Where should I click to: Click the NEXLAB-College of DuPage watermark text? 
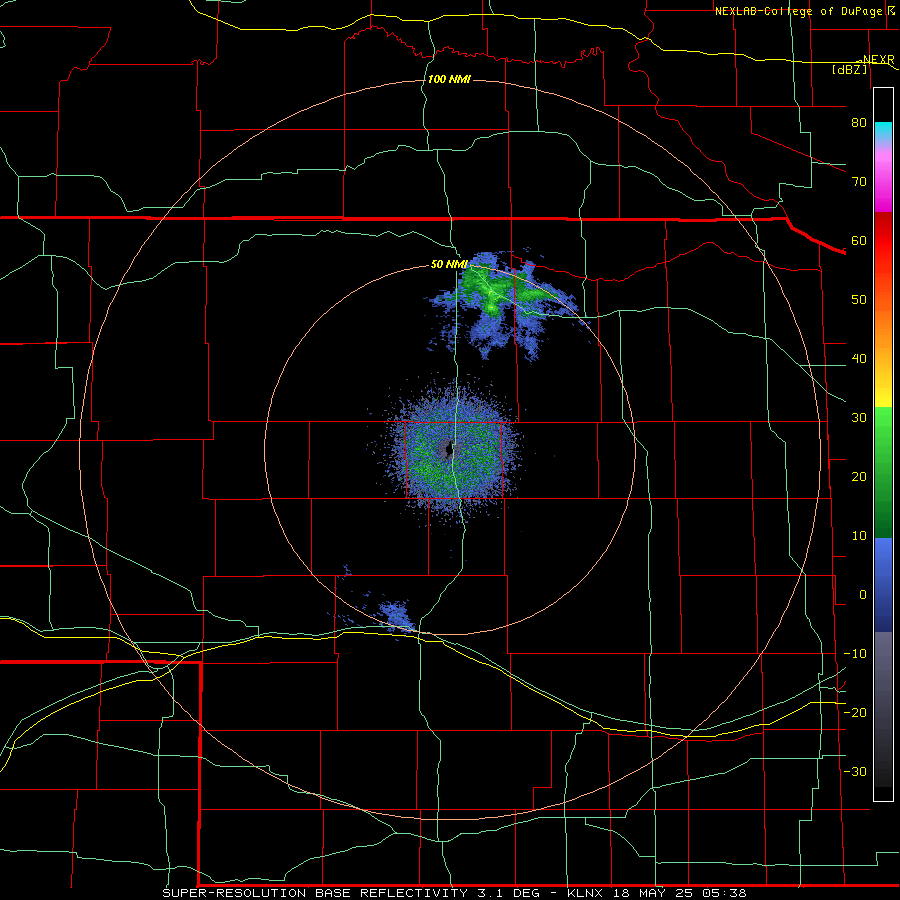[799, 11]
